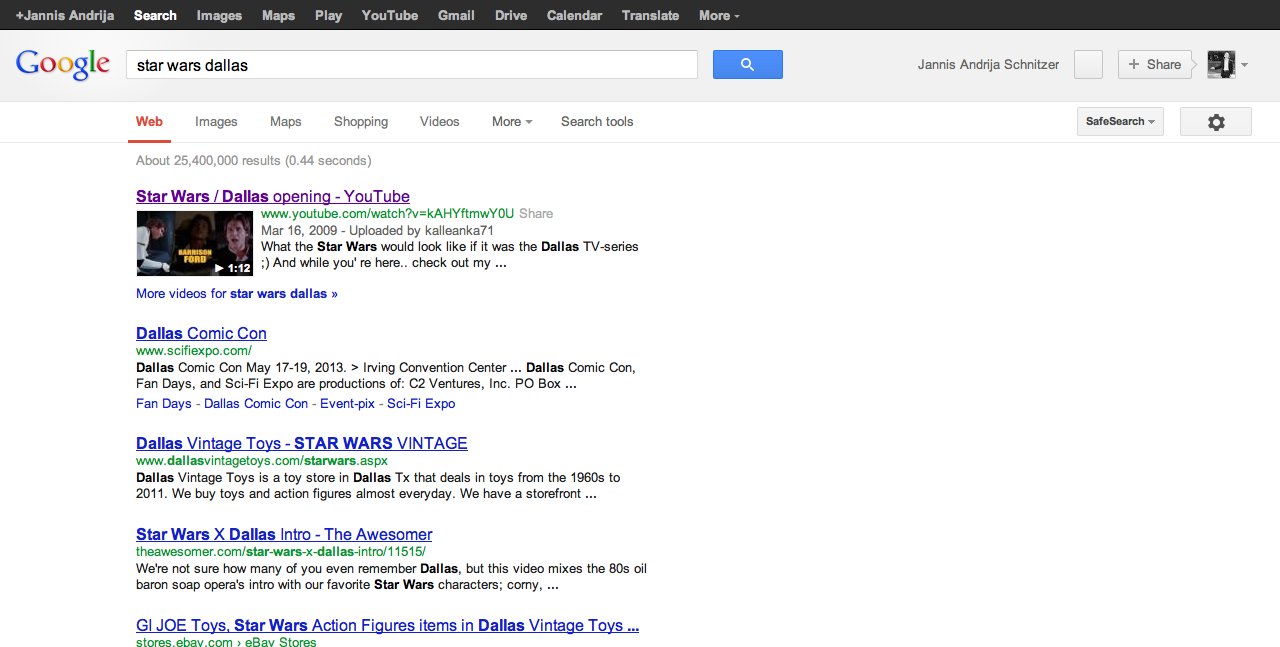
Task: Select the Web results tab
Action: click(x=149, y=121)
